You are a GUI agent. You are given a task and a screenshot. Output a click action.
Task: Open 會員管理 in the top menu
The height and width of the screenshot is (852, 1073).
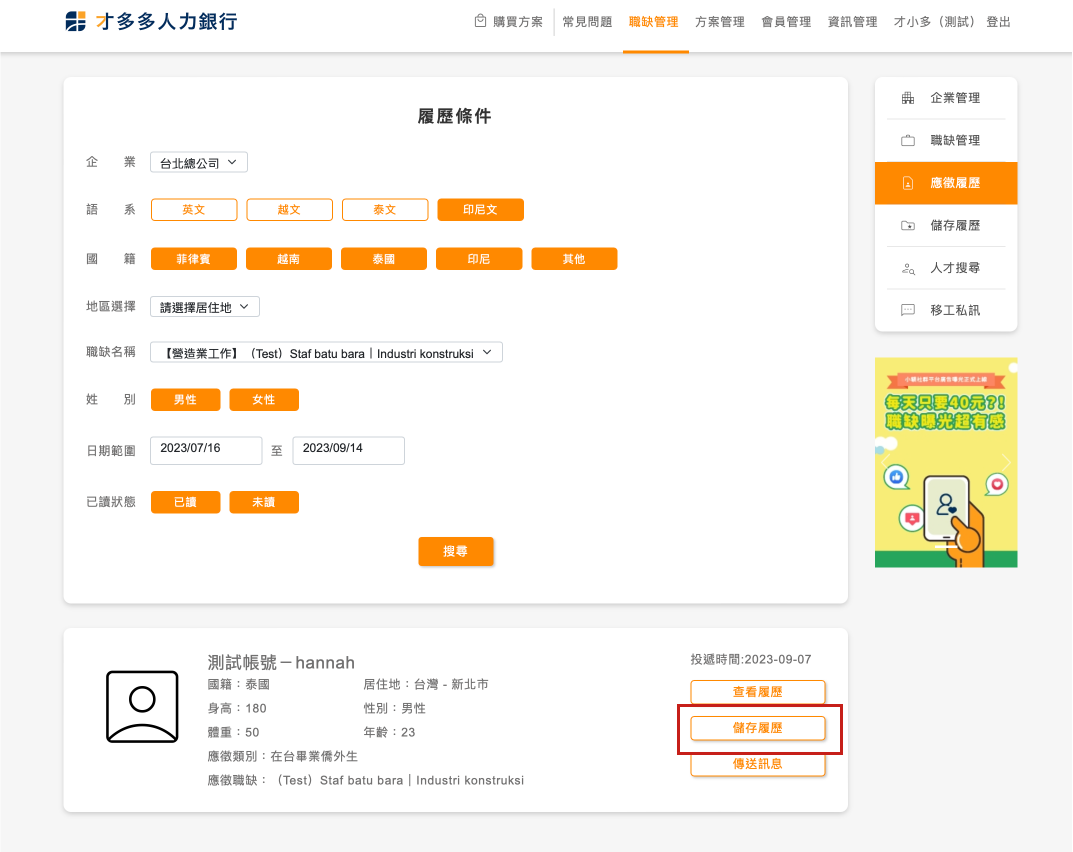point(786,22)
